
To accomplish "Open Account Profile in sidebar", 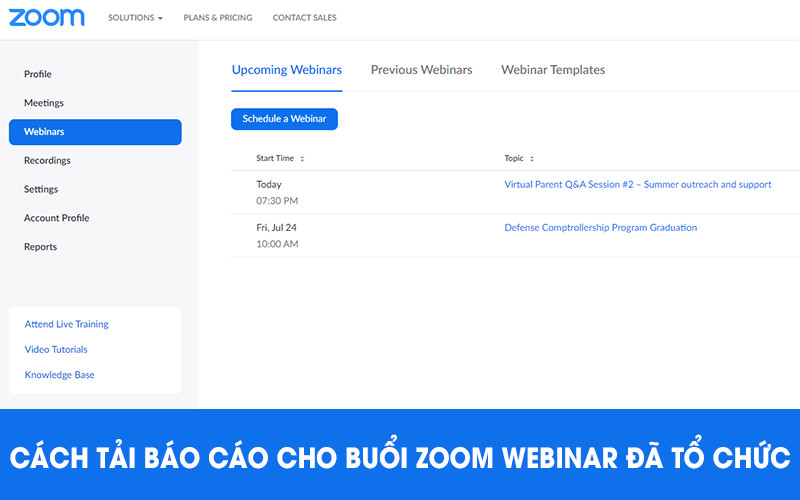I will (x=57, y=218).
